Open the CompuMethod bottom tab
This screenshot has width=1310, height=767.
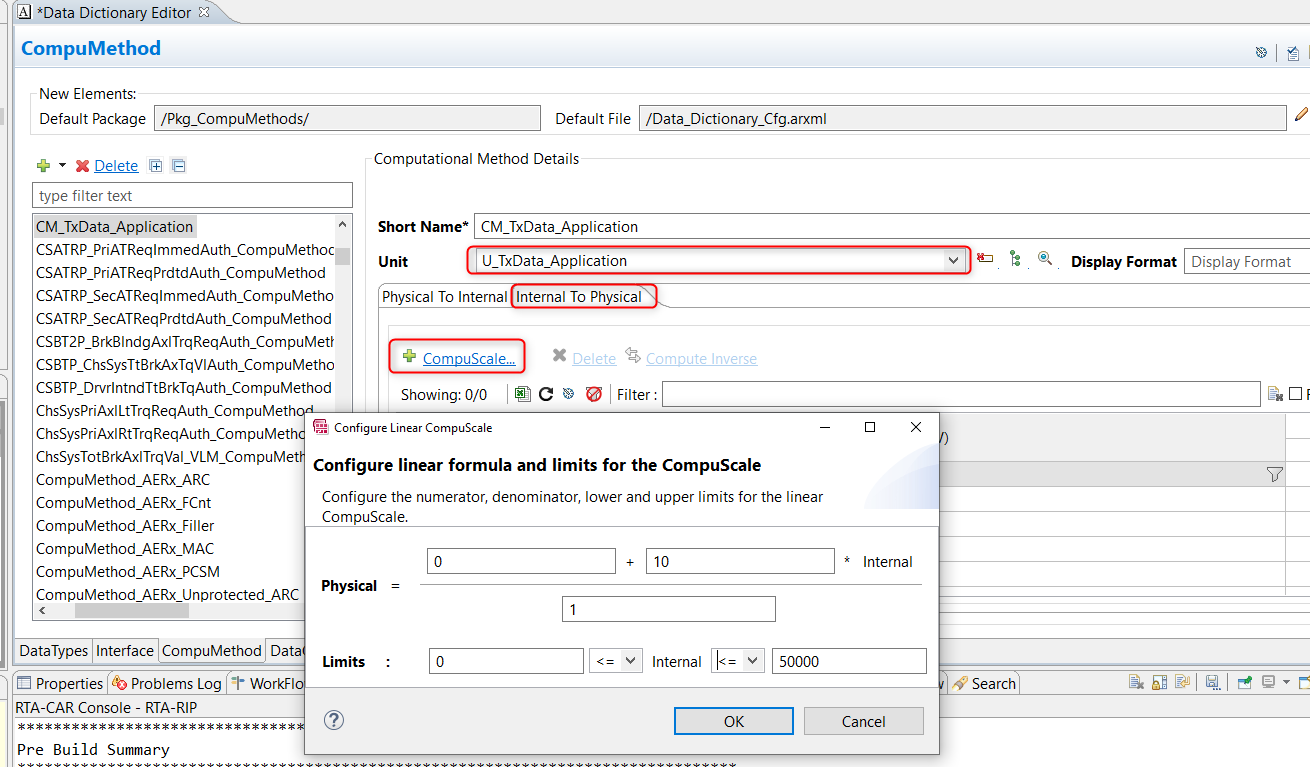pos(211,651)
